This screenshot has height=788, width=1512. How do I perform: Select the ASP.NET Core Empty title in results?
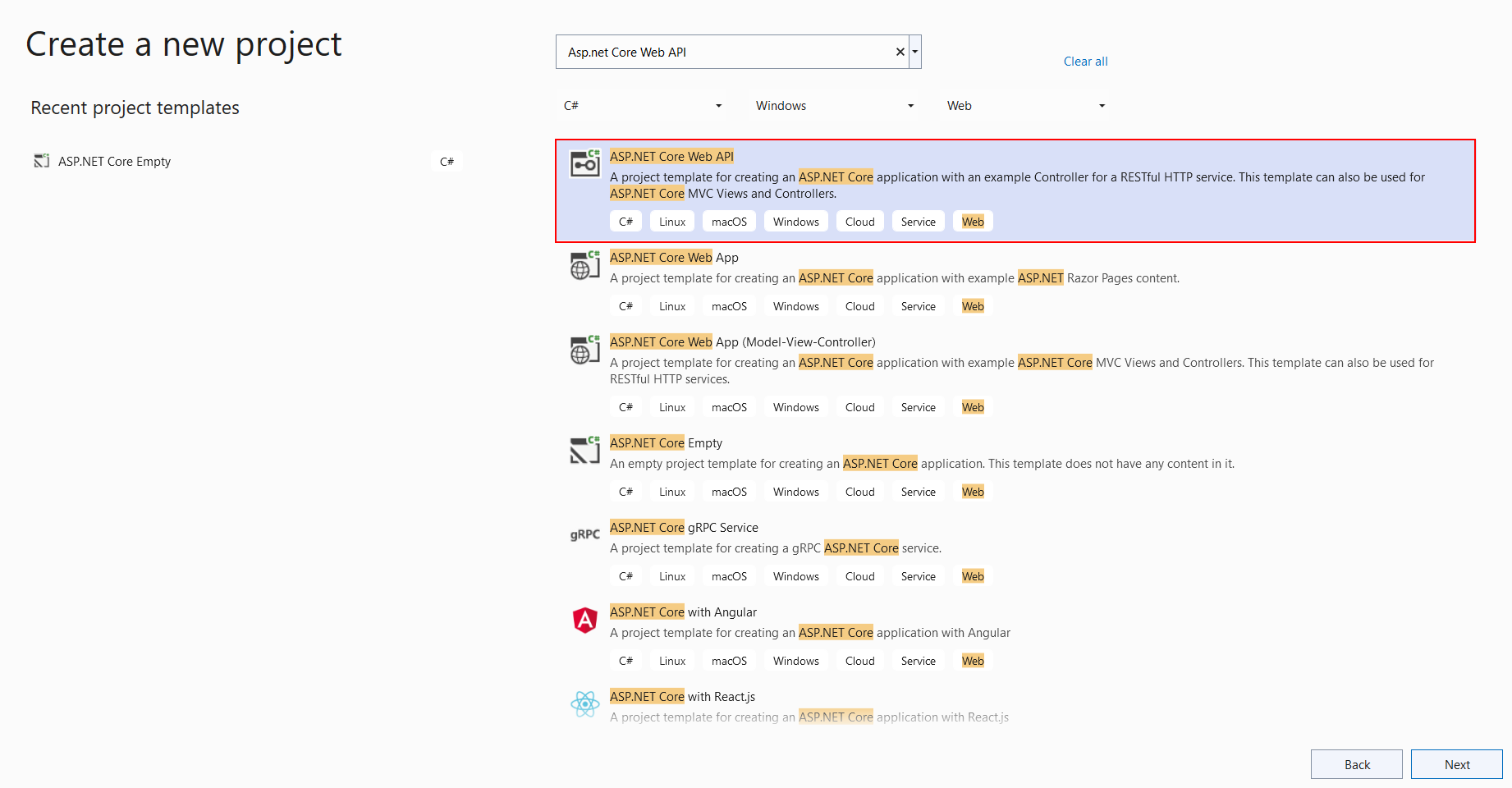(x=666, y=443)
